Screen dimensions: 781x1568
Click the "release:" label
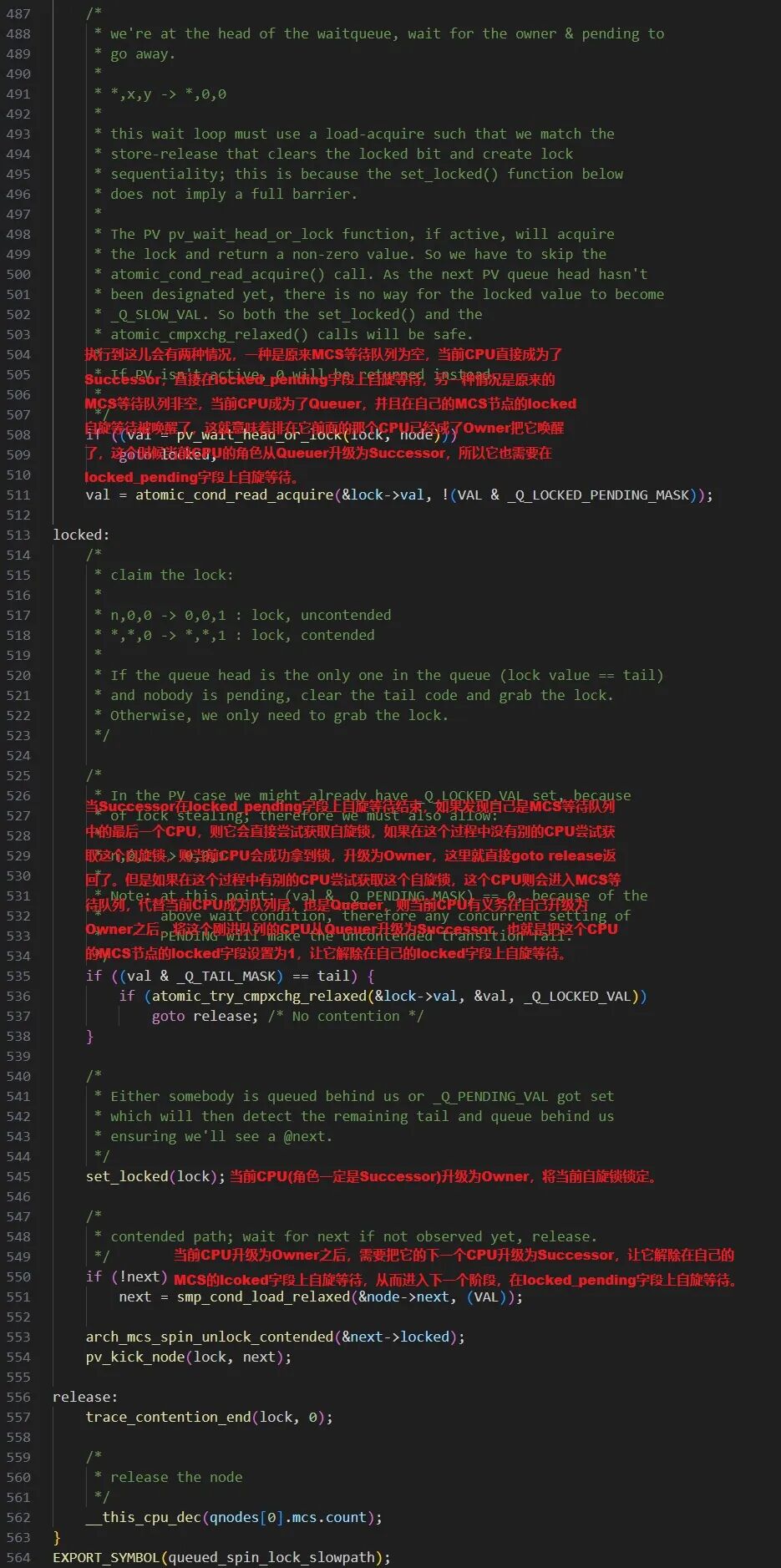coord(85,1397)
